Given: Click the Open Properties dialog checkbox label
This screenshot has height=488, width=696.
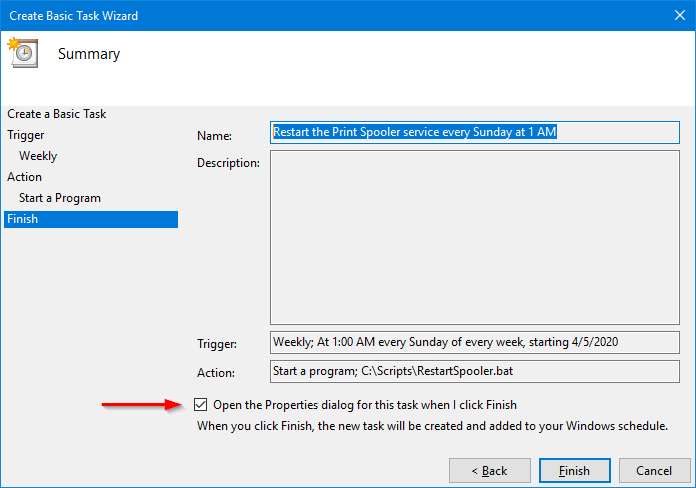Looking at the screenshot, I should 365,405.
